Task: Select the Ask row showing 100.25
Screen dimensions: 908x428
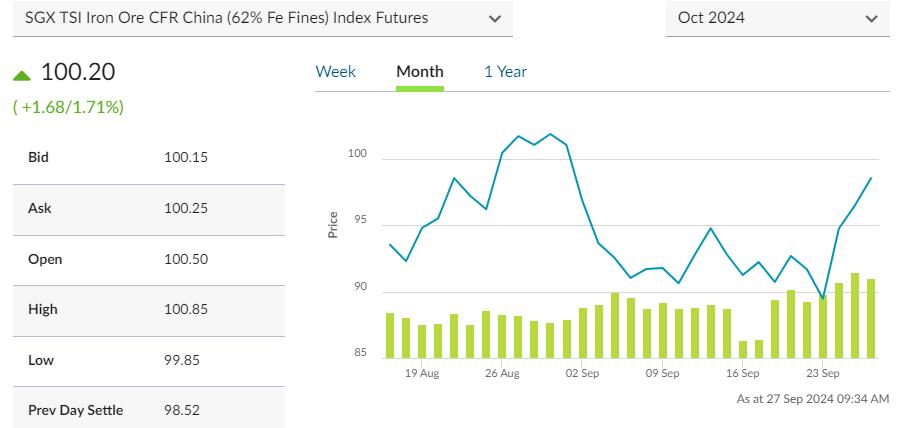Action: tap(148, 208)
